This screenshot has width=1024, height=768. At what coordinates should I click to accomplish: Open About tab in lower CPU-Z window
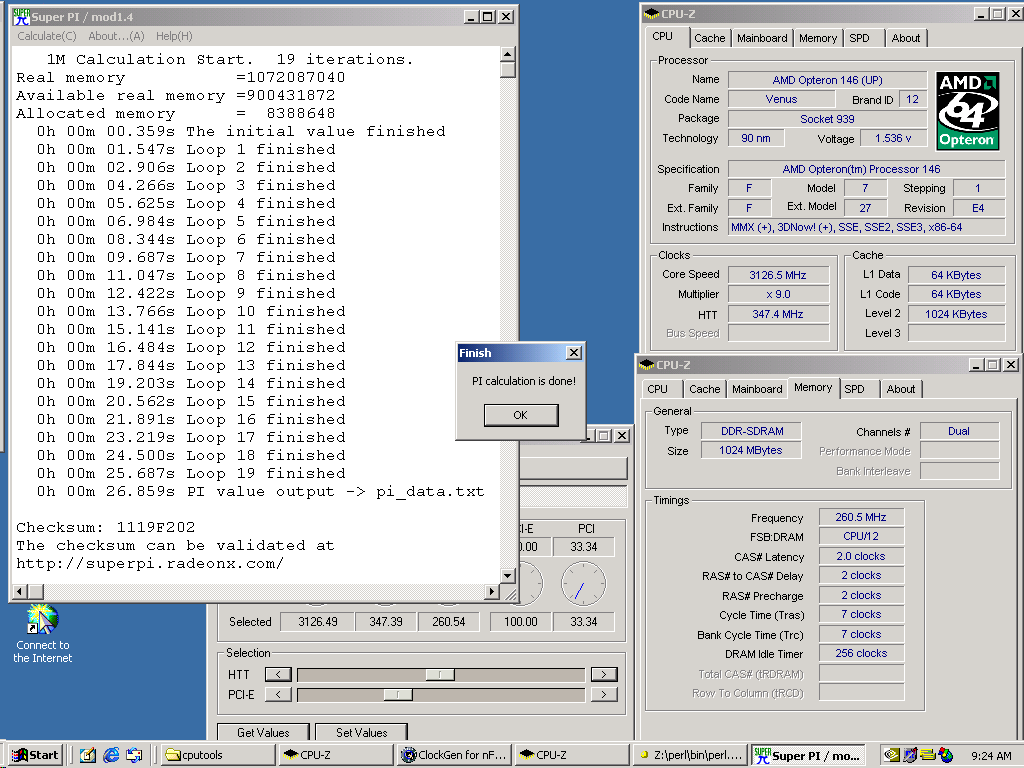click(901, 389)
